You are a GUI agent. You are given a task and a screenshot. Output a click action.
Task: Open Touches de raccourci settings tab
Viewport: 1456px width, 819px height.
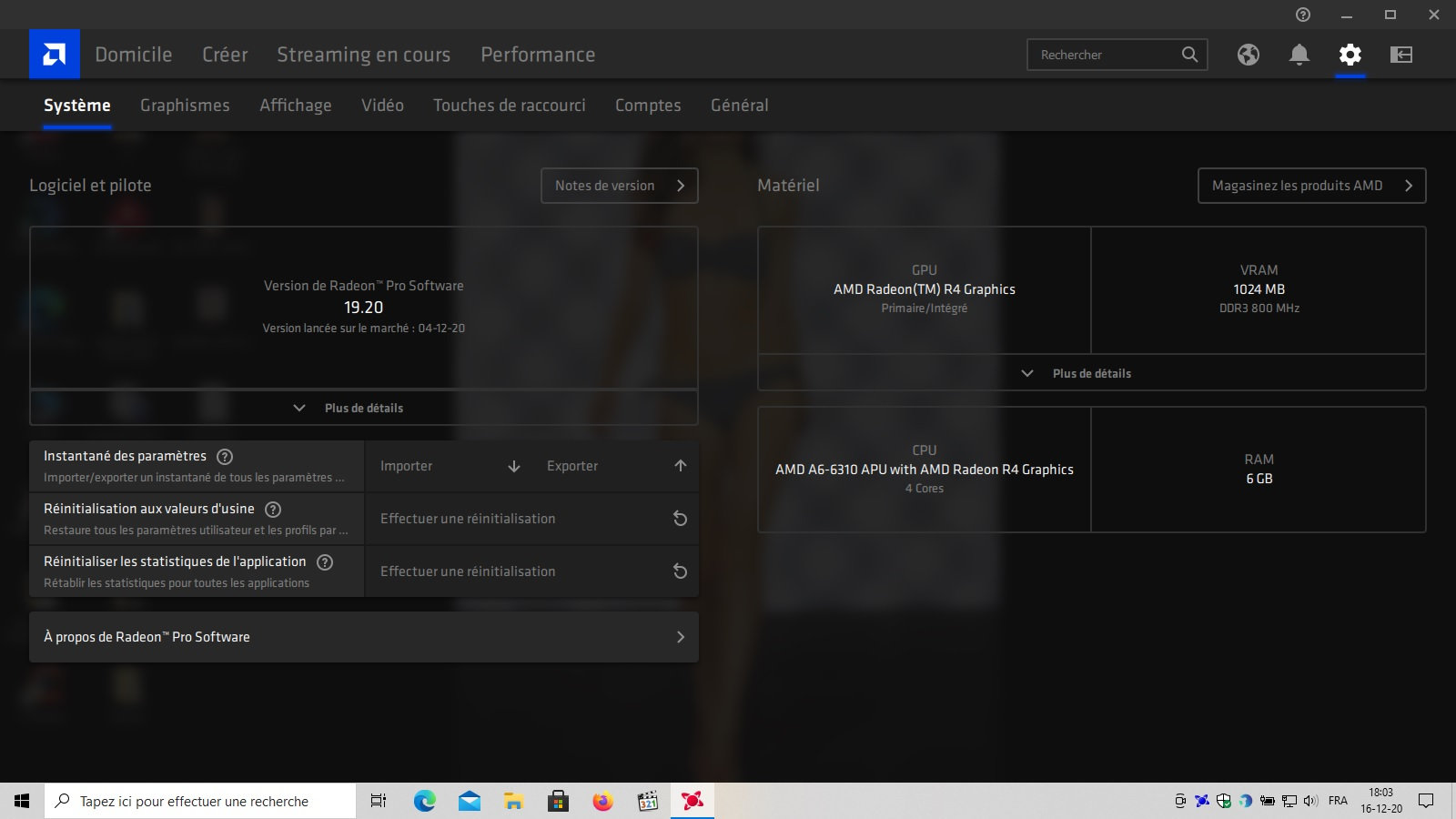tap(510, 106)
